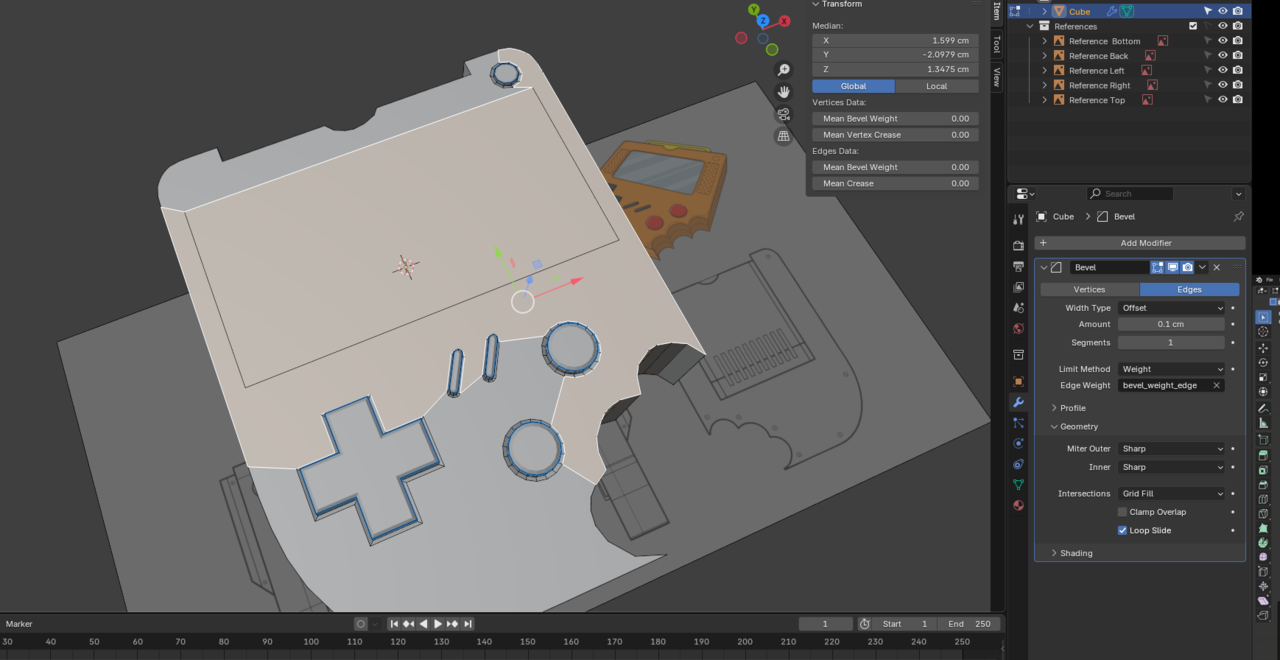Switch to the Tool sidebar tab
Screen dimensions: 1280x660
997,44
